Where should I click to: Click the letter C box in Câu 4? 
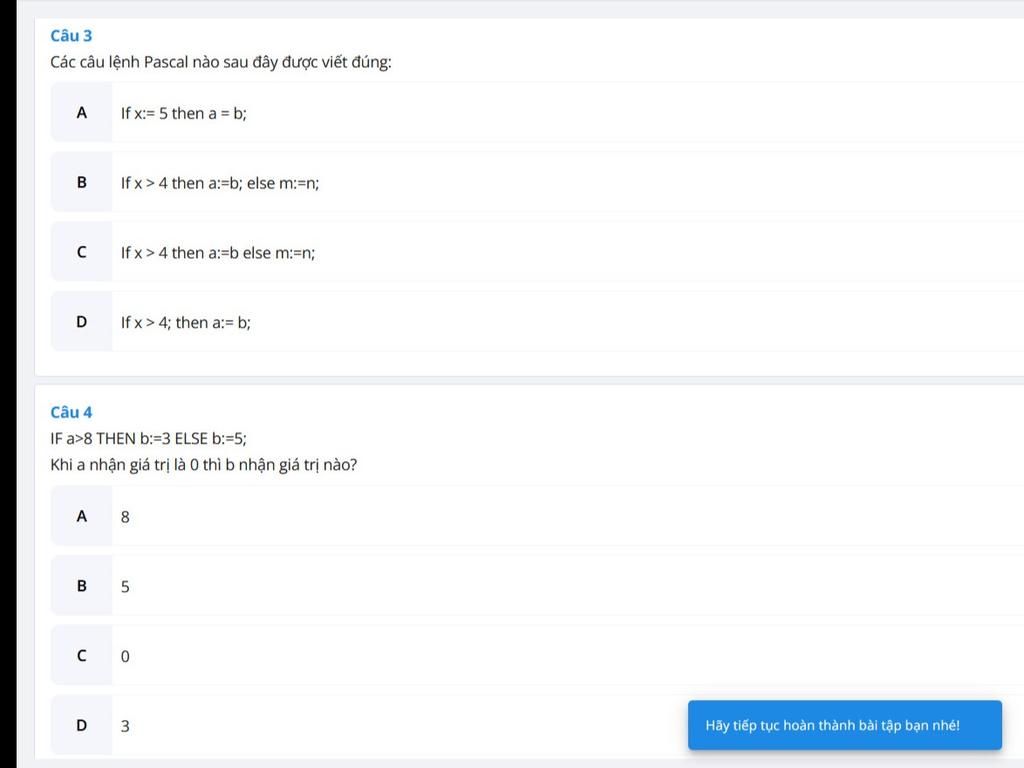tap(82, 655)
